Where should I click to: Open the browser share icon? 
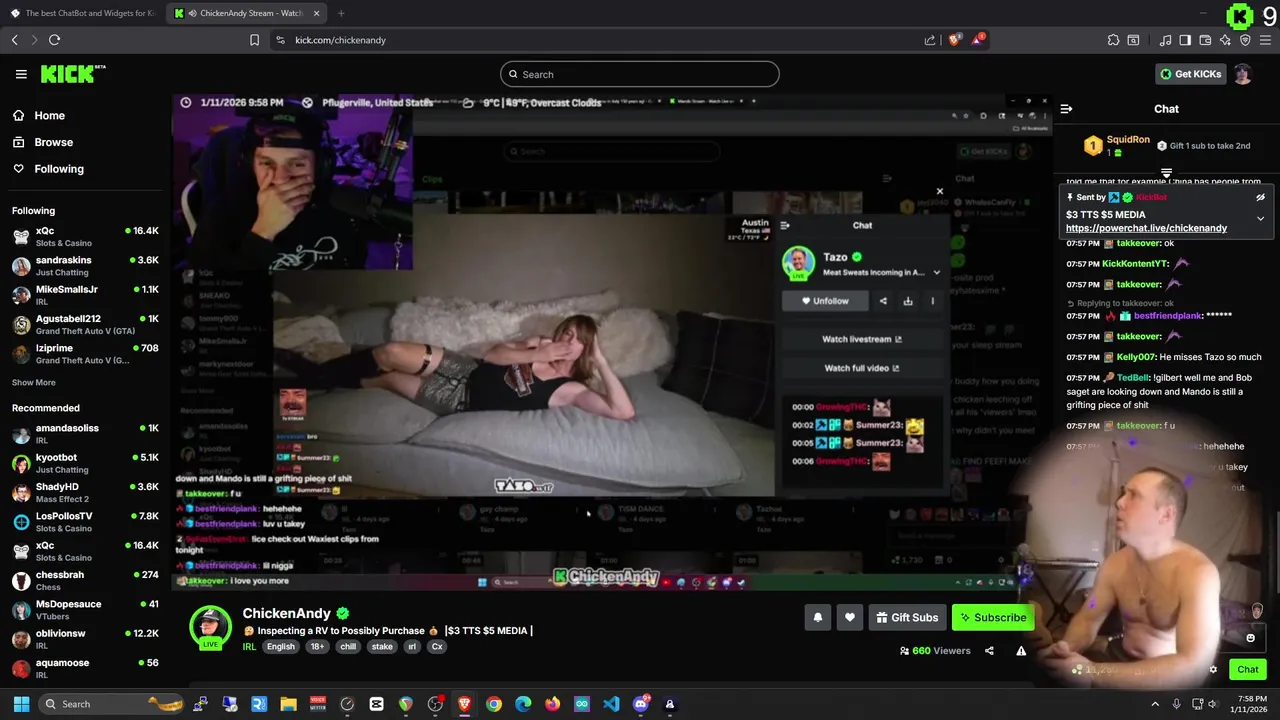(930, 40)
